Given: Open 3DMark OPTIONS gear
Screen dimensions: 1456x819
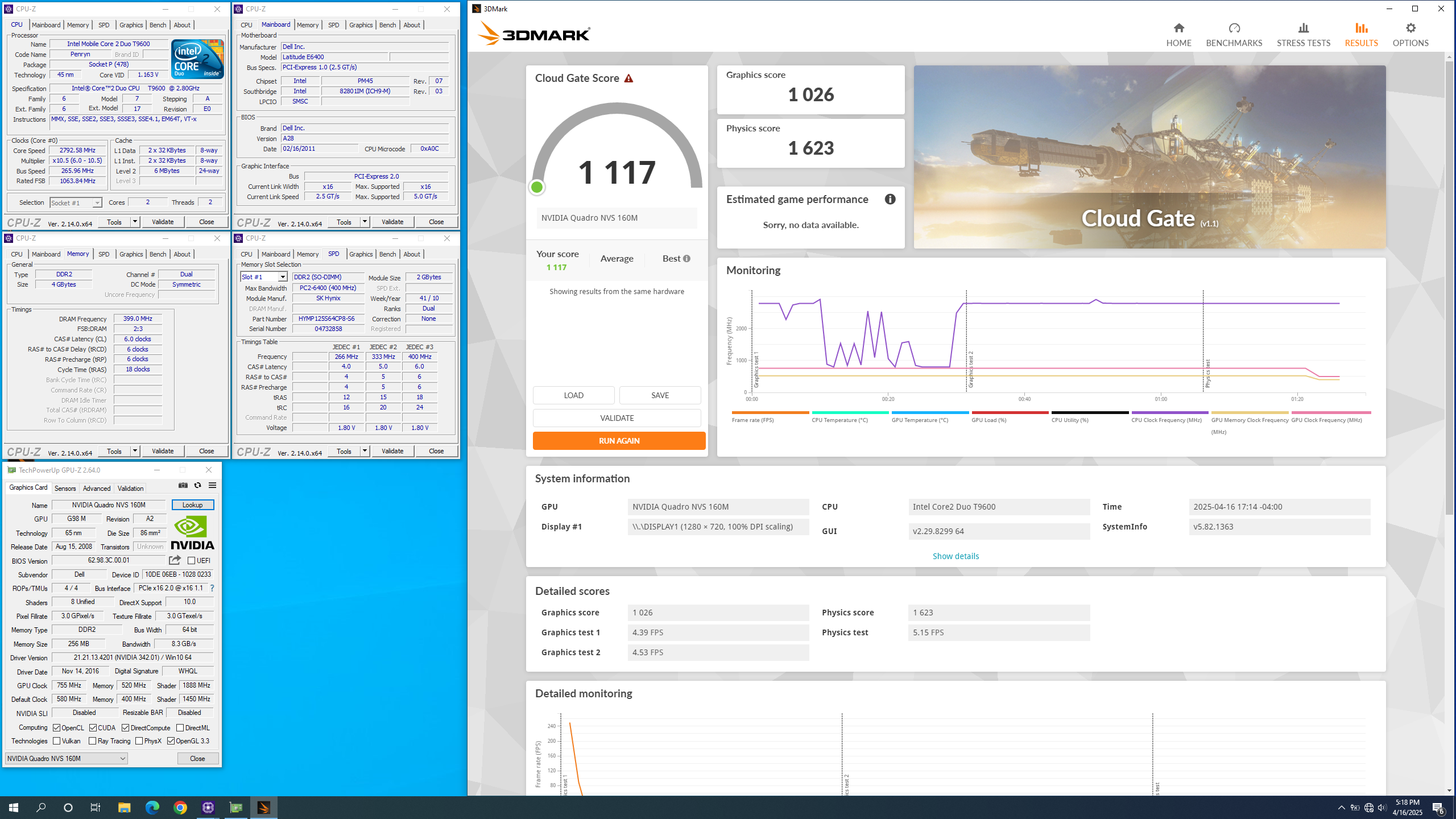Looking at the screenshot, I should pos(1410,35).
